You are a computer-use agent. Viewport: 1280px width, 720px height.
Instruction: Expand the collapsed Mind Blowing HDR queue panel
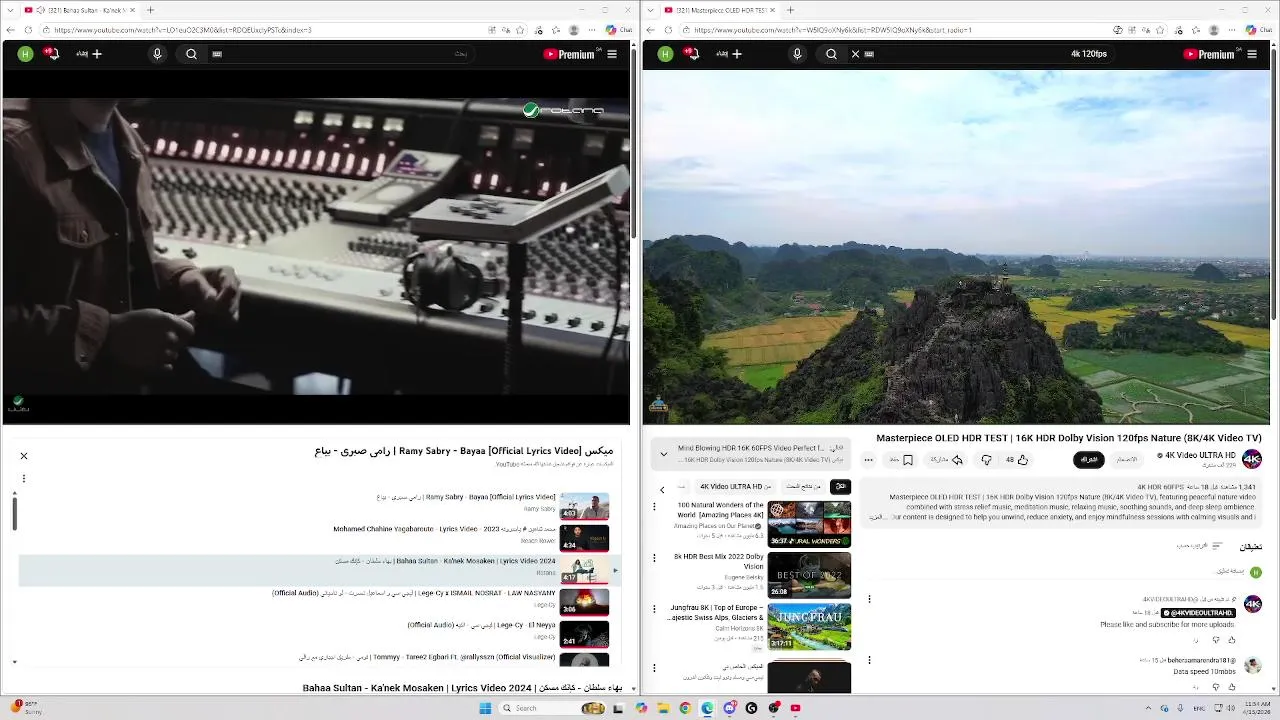coord(663,454)
